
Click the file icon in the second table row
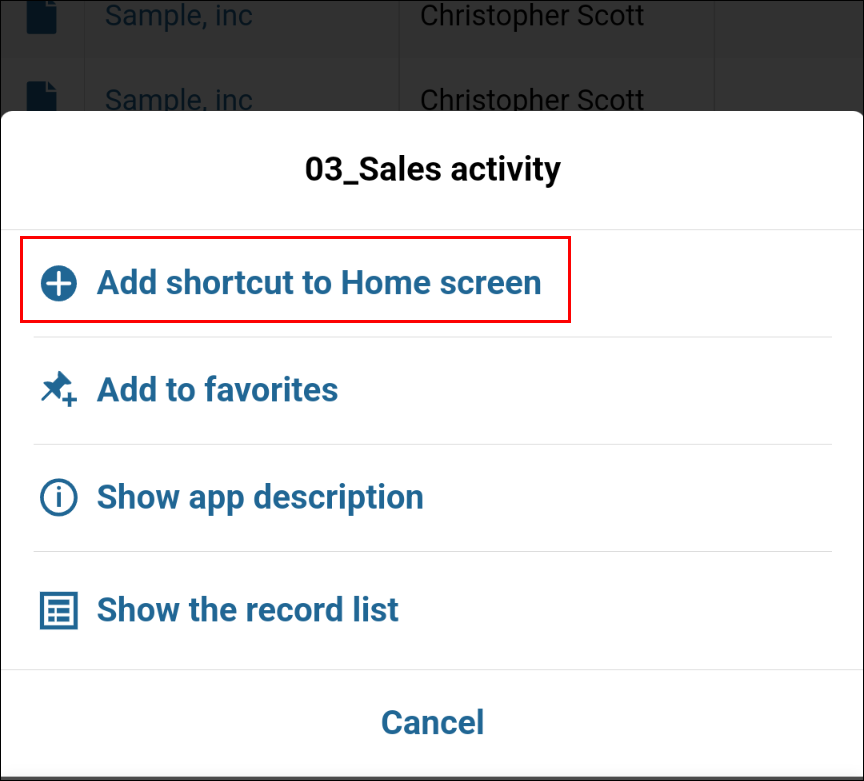[41, 95]
